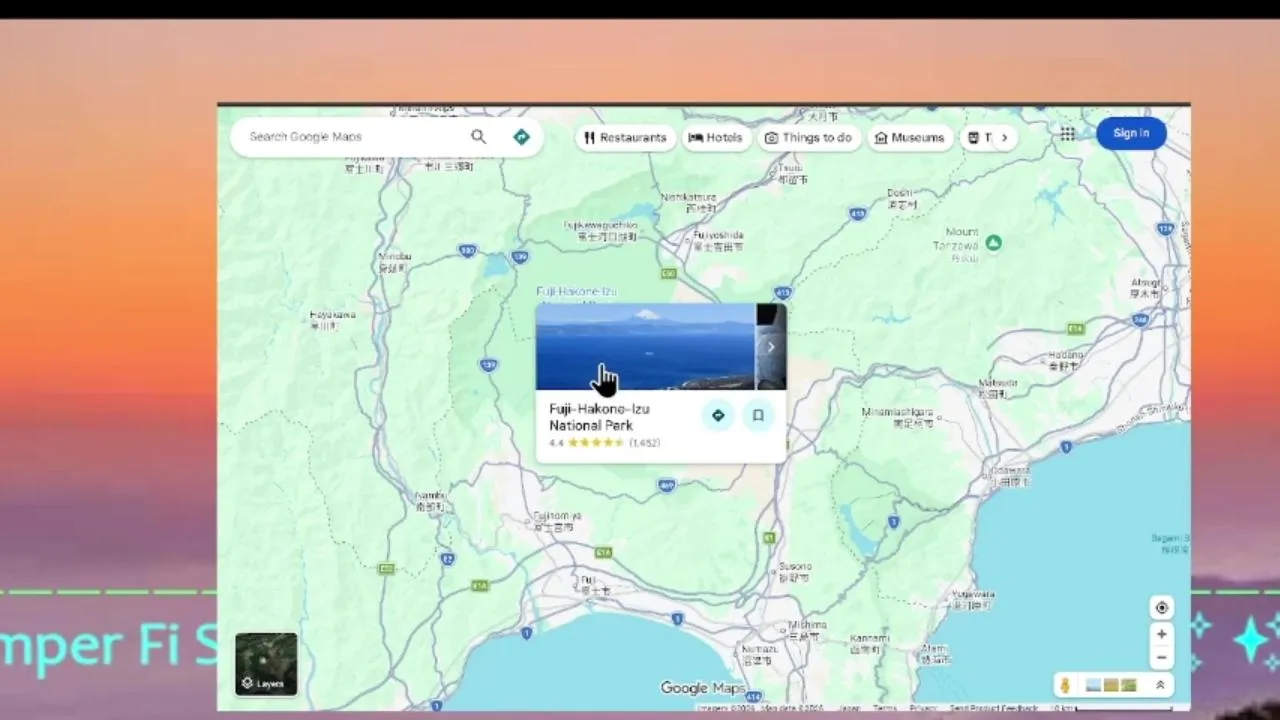Expand the imagery strip with double chevron

(1160, 685)
